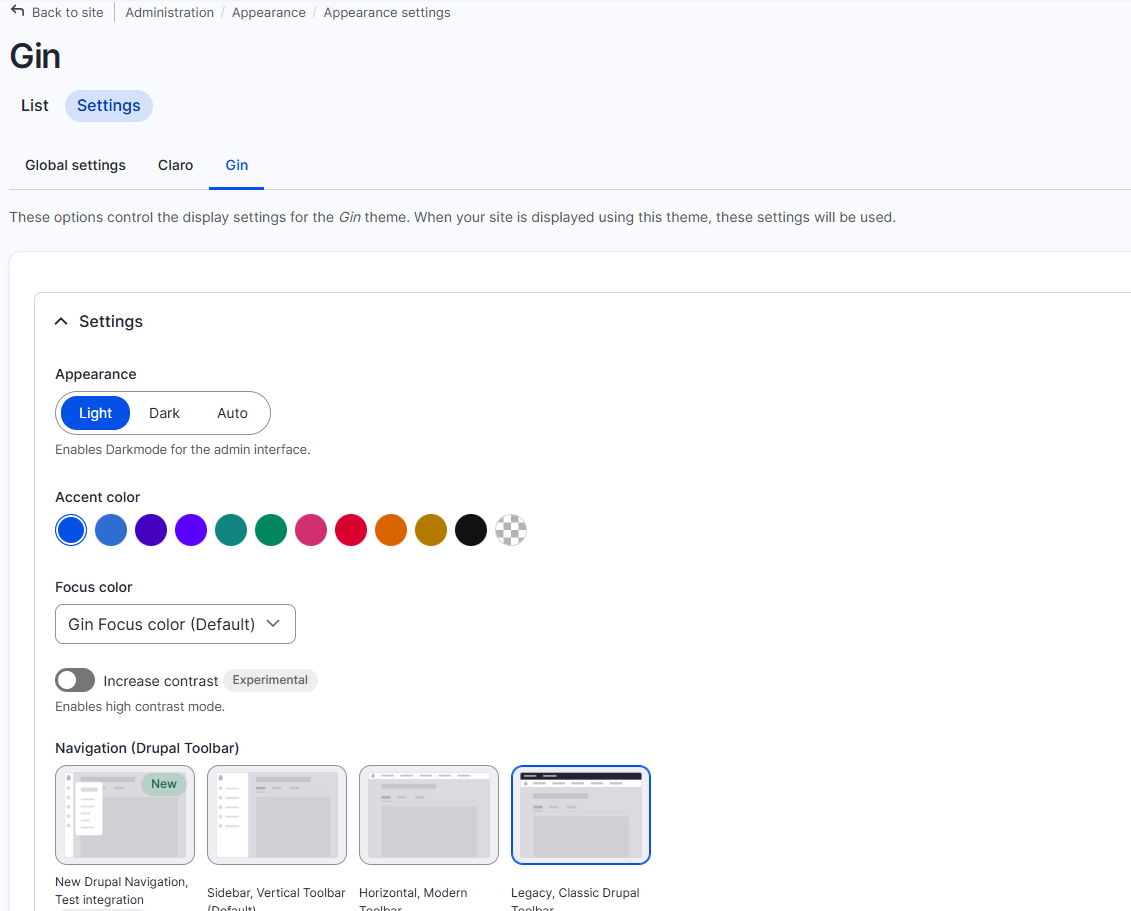
Task: Click the Experimental badge
Action: [270, 680]
